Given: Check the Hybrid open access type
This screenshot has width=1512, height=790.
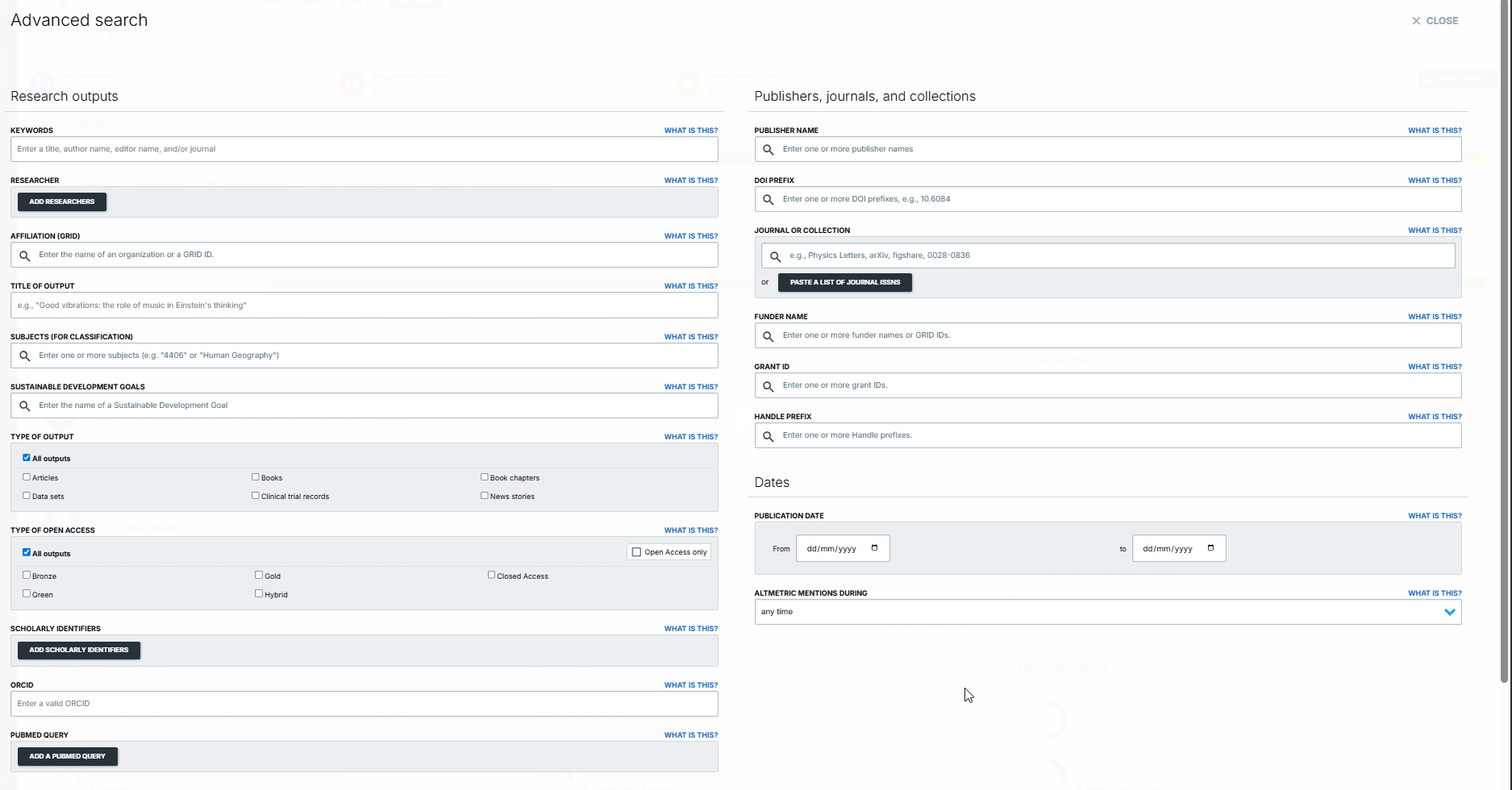Looking at the screenshot, I should tap(259, 593).
